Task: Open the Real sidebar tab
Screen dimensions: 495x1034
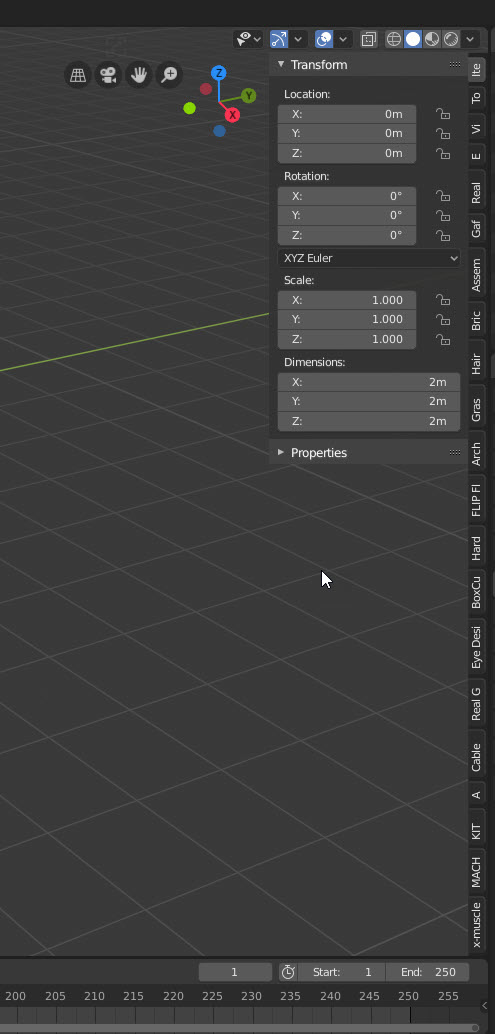Action: pos(477,192)
